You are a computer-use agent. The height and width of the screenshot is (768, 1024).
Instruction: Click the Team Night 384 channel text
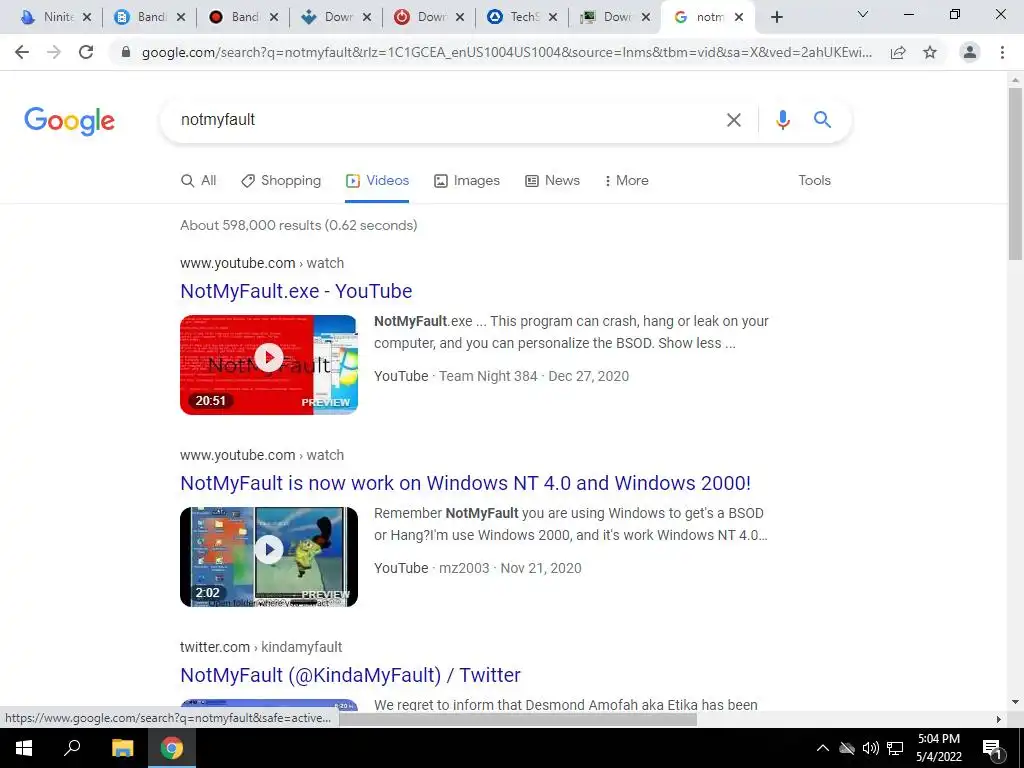coord(488,376)
